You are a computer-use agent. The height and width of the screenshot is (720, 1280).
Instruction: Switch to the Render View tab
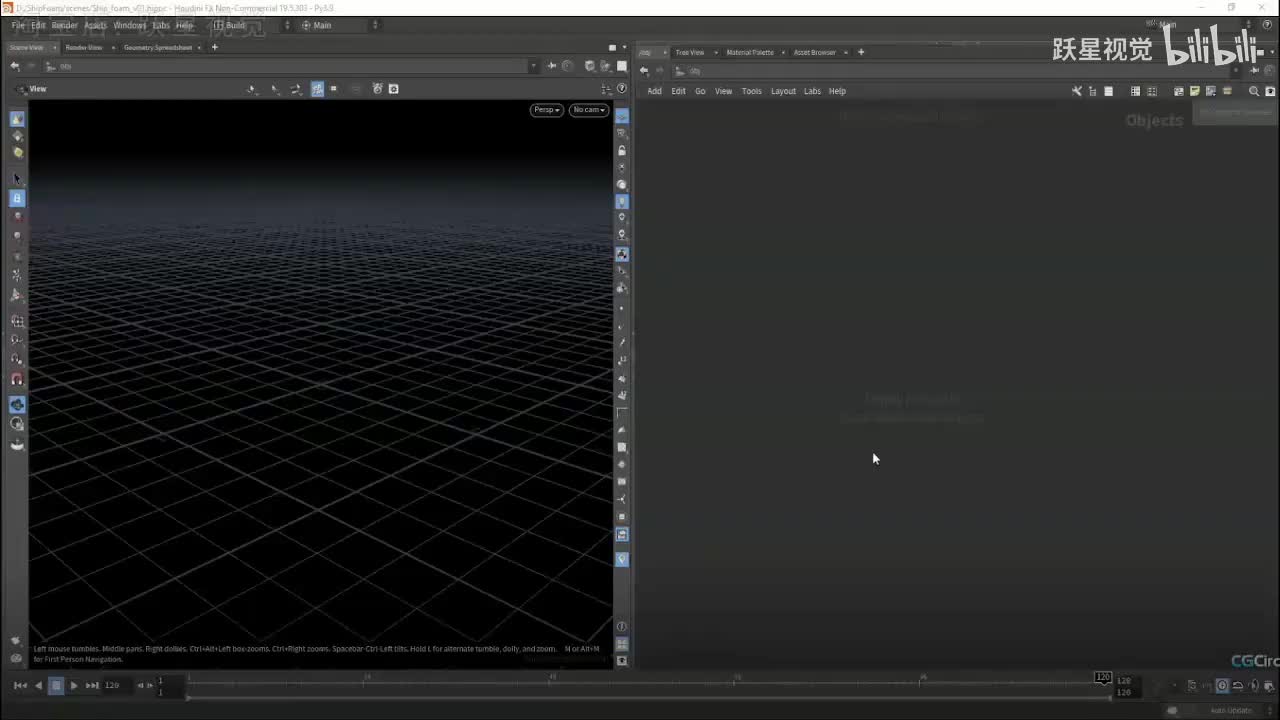(x=84, y=47)
